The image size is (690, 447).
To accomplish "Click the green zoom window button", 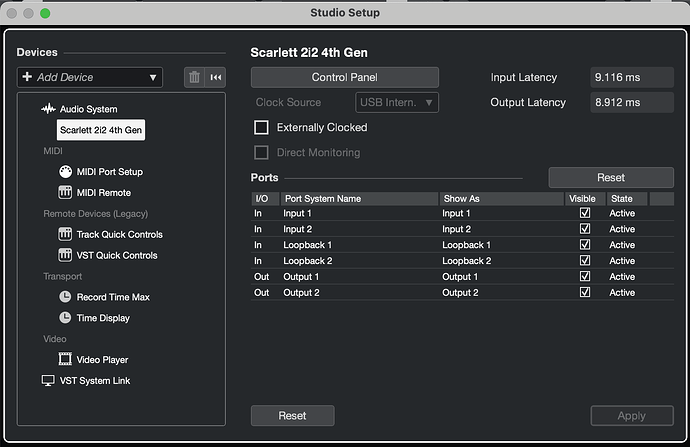I will click(x=45, y=13).
